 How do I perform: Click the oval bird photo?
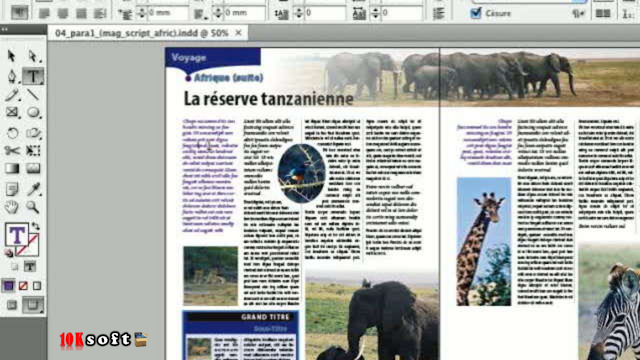click(302, 173)
